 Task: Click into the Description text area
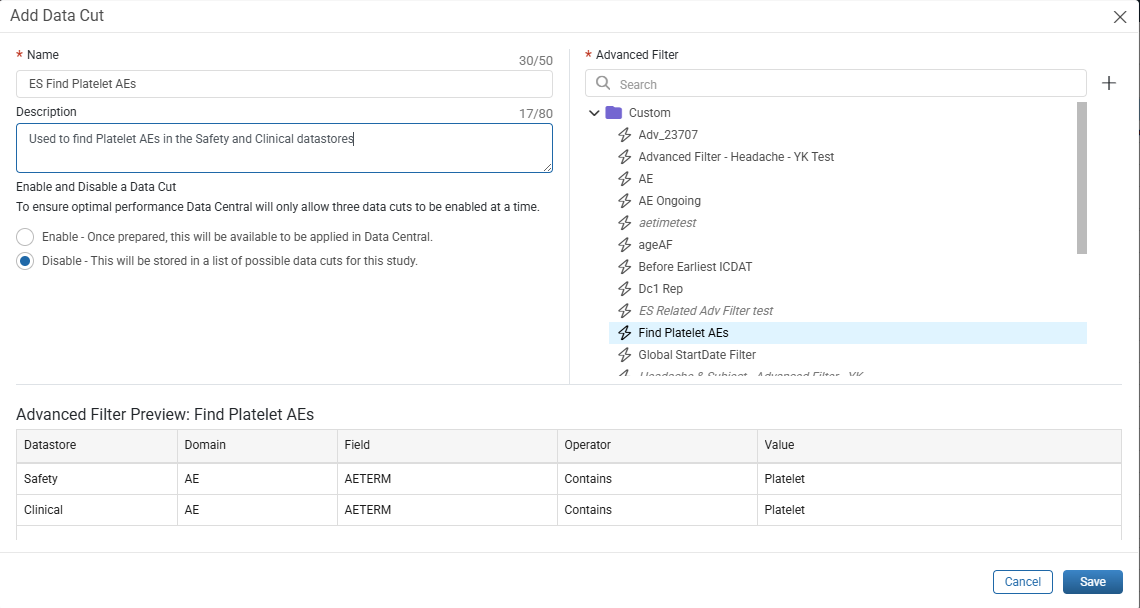pyautogui.click(x=284, y=148)
